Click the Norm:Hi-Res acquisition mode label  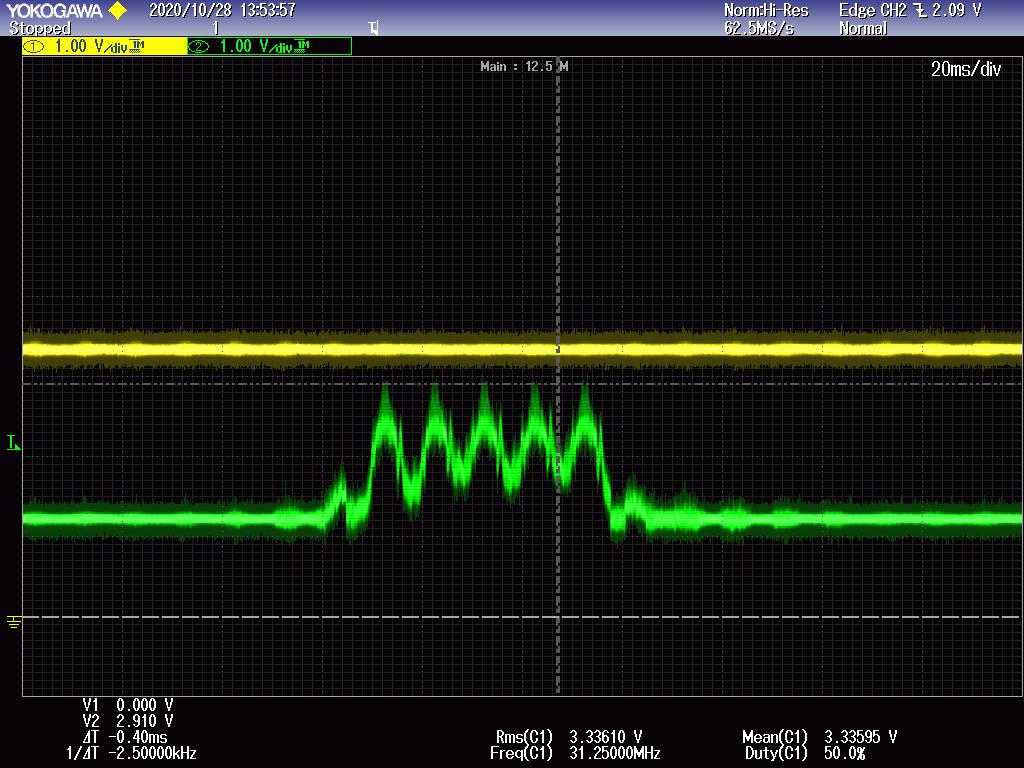(x=766, y=10)
